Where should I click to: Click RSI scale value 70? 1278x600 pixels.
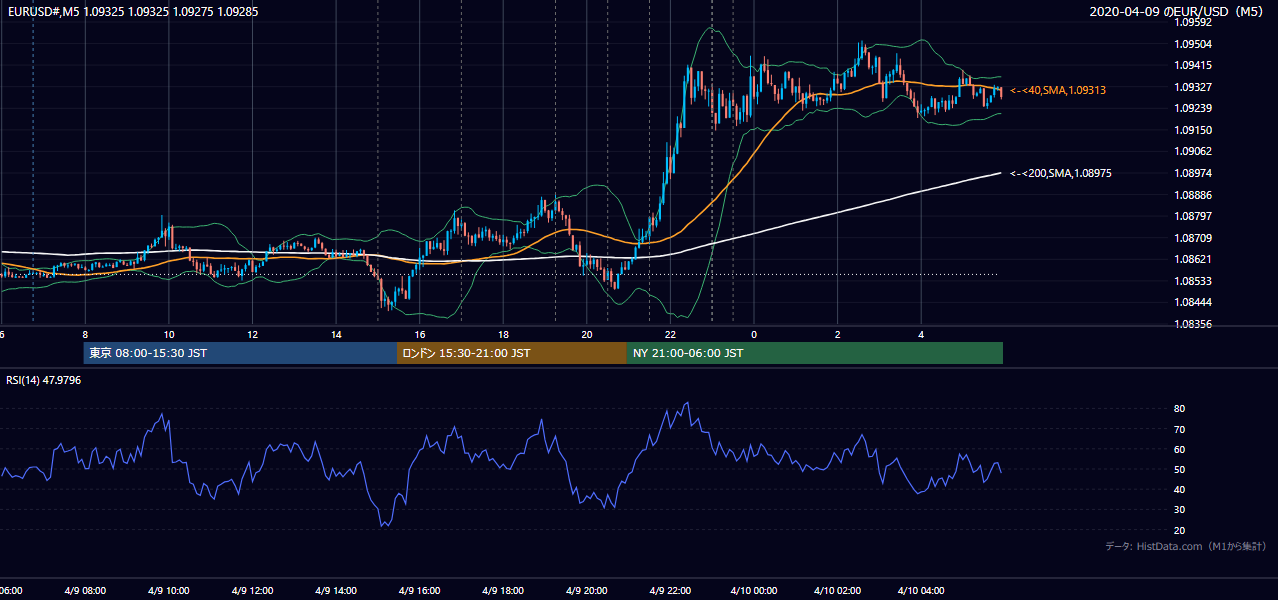pos(1180,429)
